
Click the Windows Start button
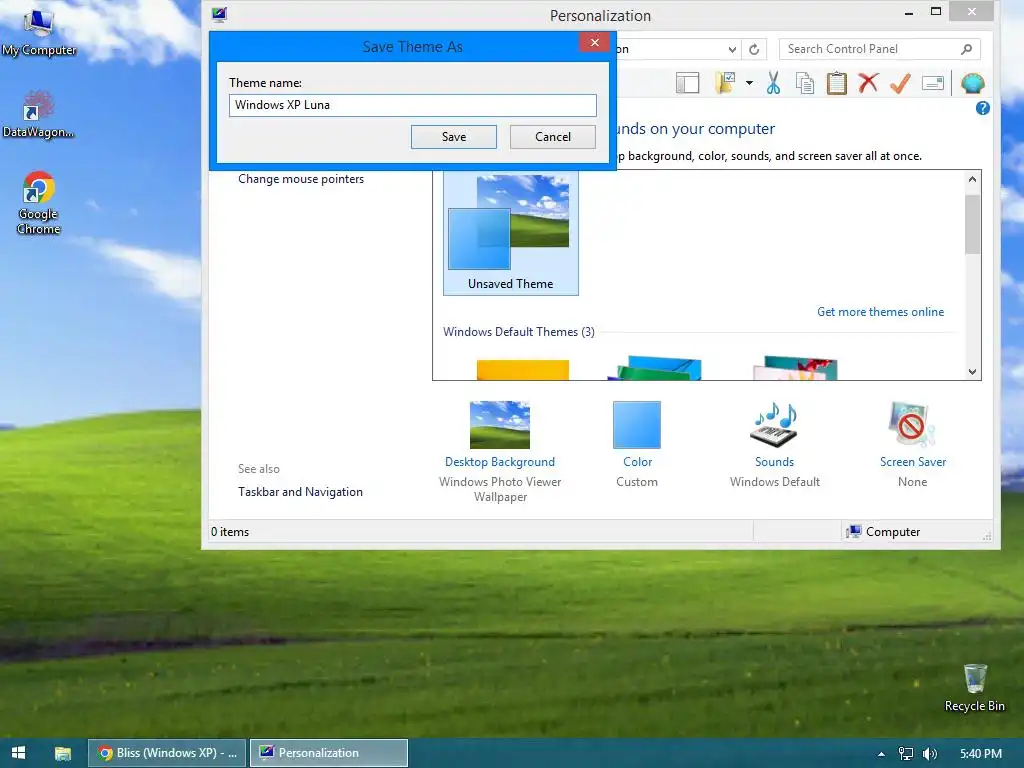tap(18, 753)
